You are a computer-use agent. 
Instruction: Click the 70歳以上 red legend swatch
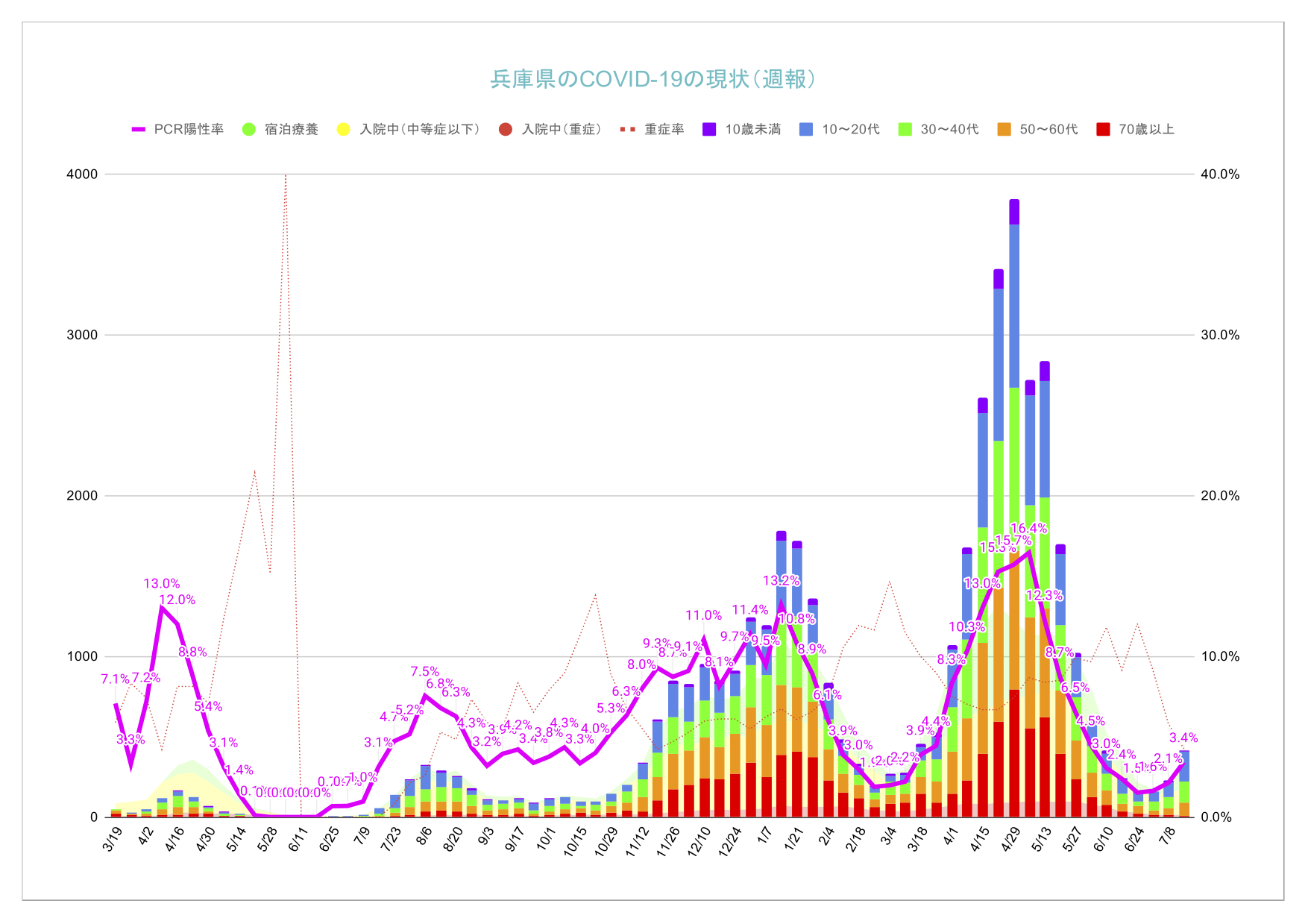coord(1103,129)
